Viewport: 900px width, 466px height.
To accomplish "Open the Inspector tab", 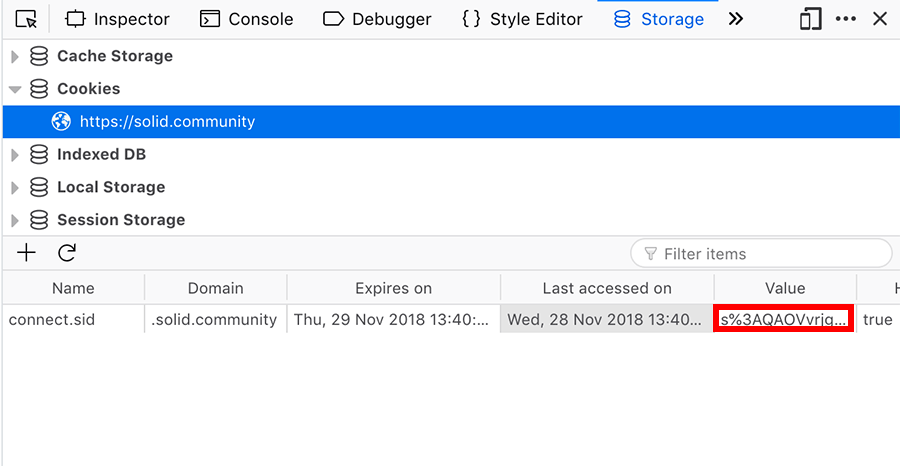I will coord(117,20).
